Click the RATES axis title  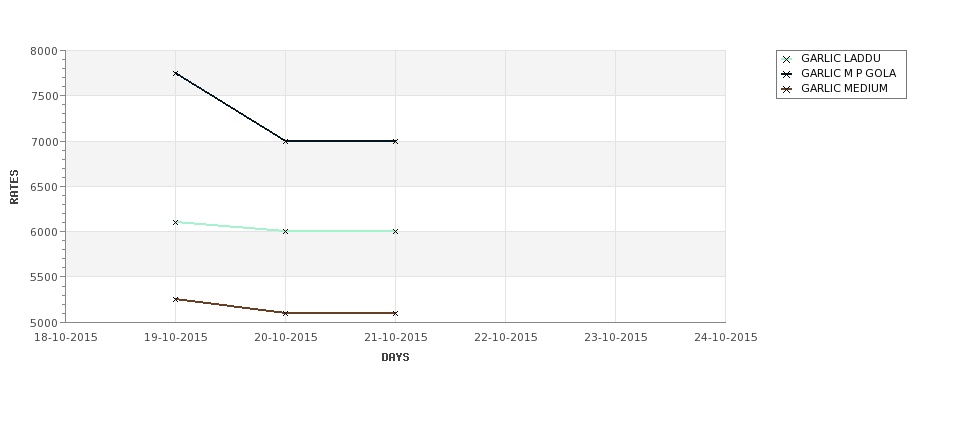tap(14, 187)
